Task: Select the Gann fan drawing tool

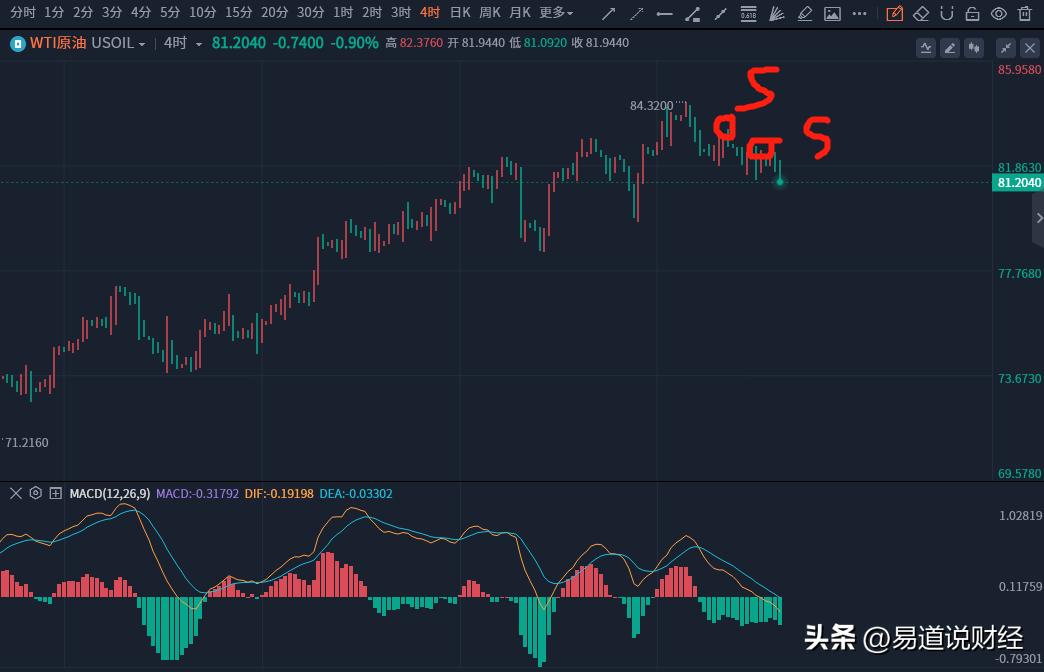Action: (x=778, y=12)
